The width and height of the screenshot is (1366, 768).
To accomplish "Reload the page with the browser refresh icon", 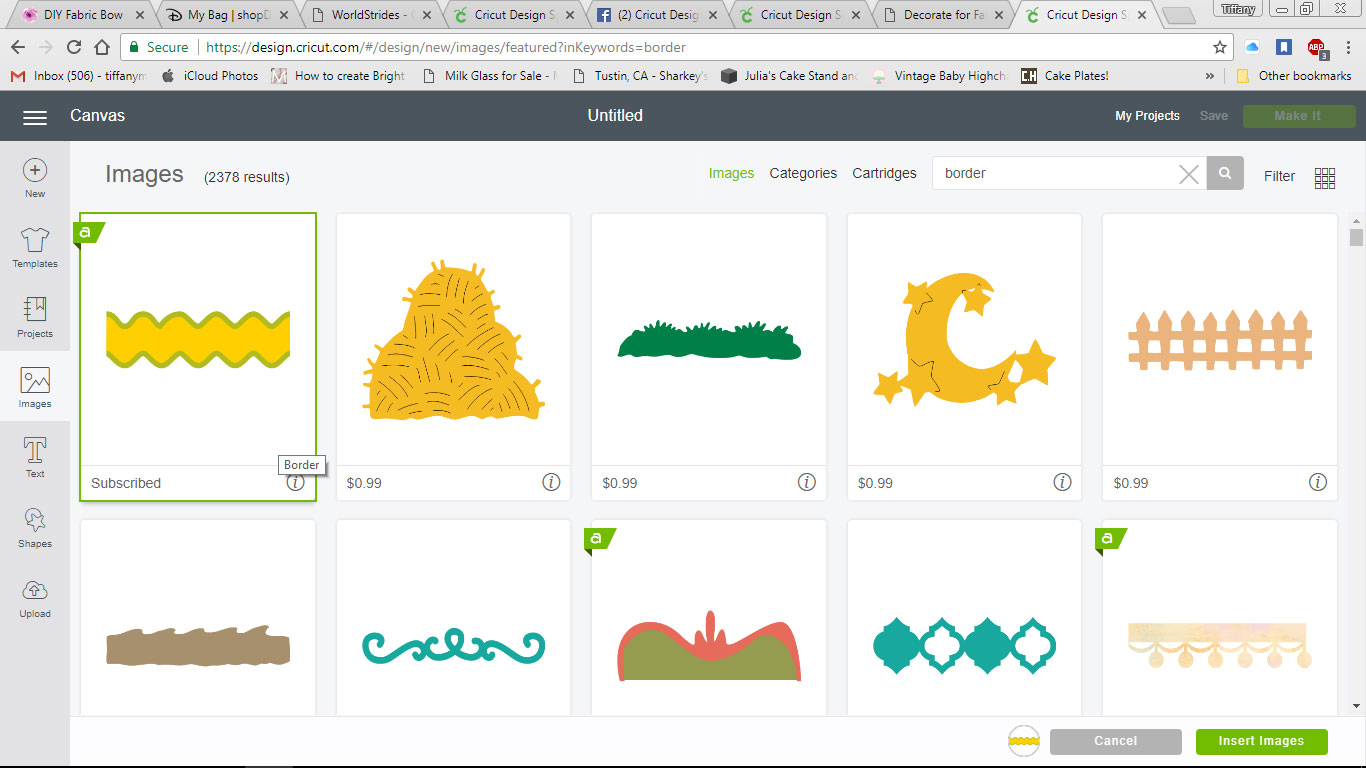I will (73, 47).
